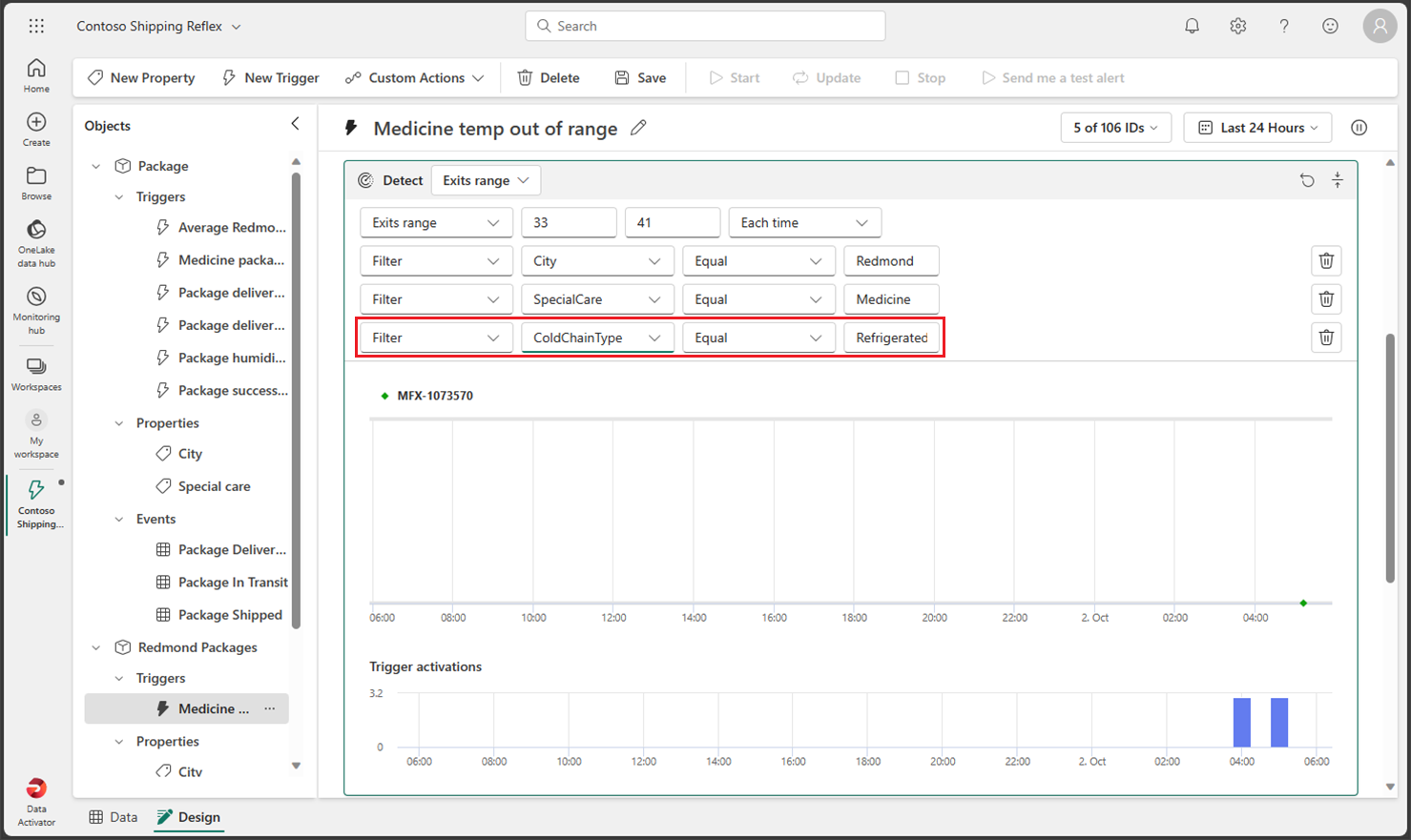Open feedback smiley icon

pos(1330,26)
